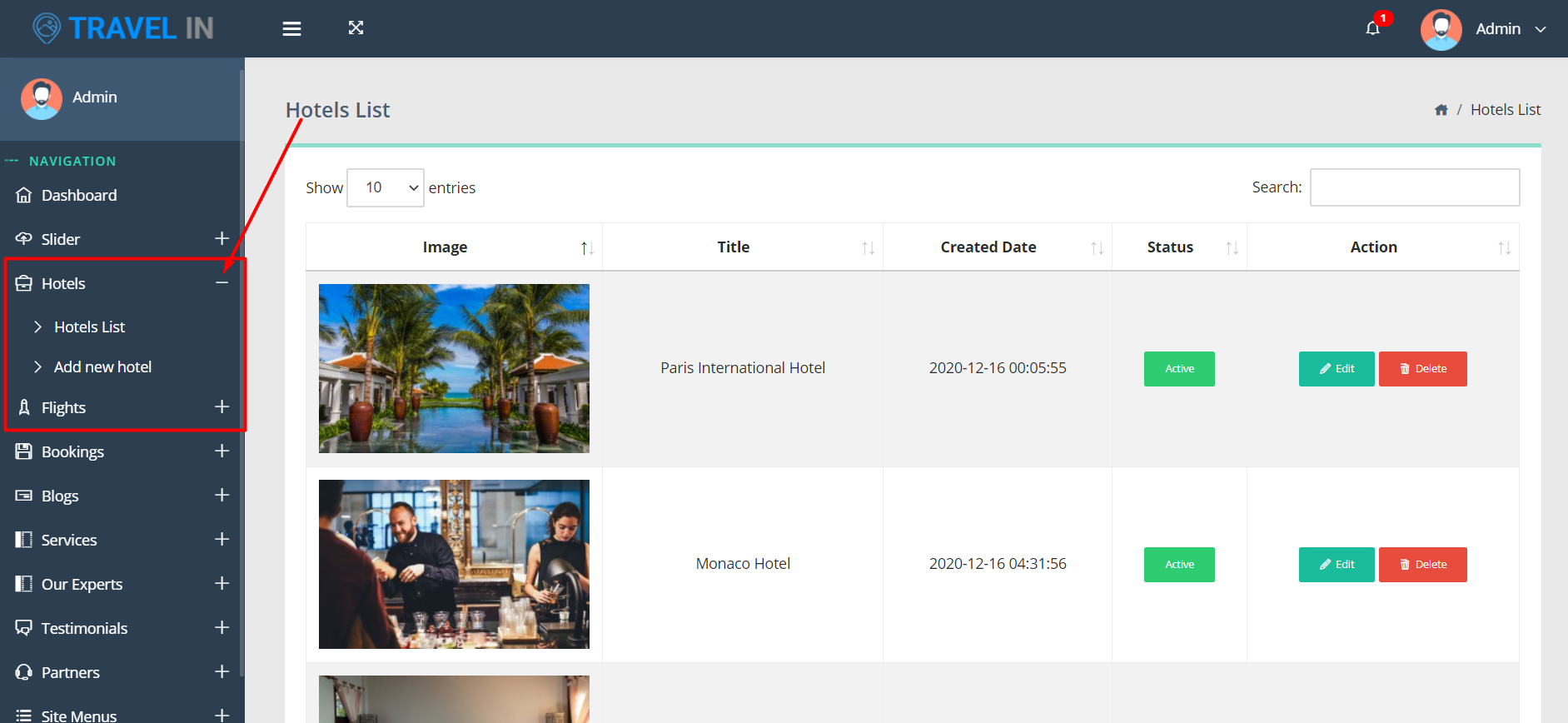1568x723 pixels.
Task: Click the Blogs card icon
Action: (23, 496)
